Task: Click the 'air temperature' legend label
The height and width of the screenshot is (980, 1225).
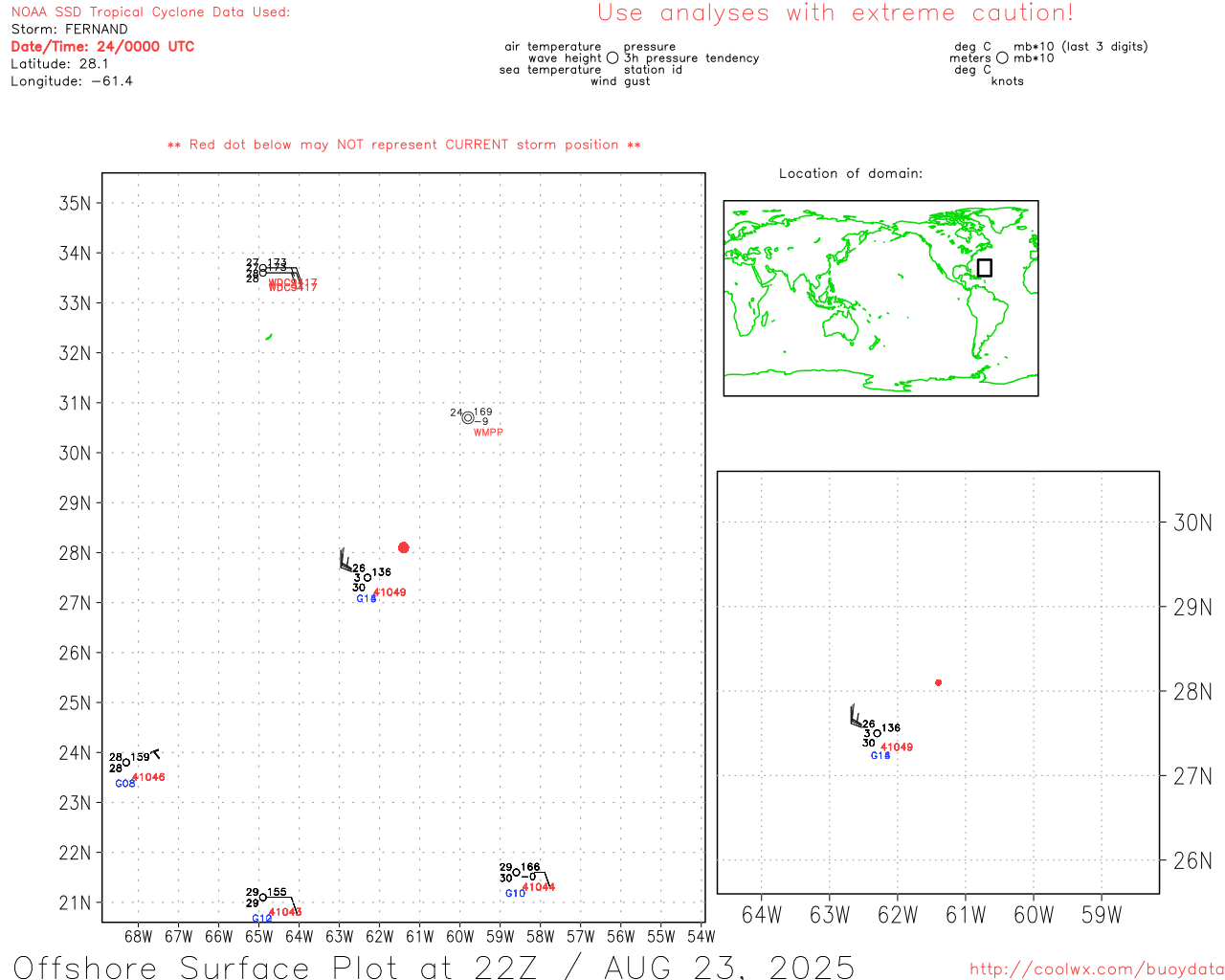Action: pyautogui.click(x=553, y=47)
